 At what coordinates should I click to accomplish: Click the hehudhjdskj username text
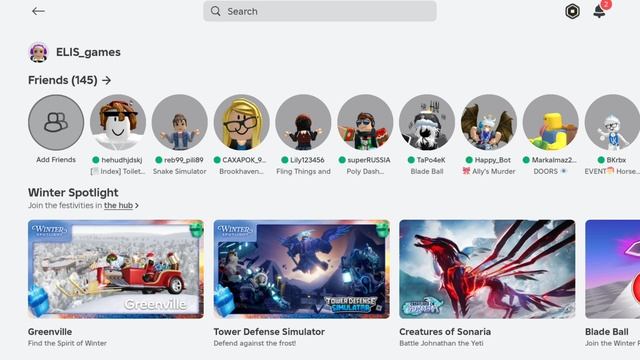(x=122, y=160)
